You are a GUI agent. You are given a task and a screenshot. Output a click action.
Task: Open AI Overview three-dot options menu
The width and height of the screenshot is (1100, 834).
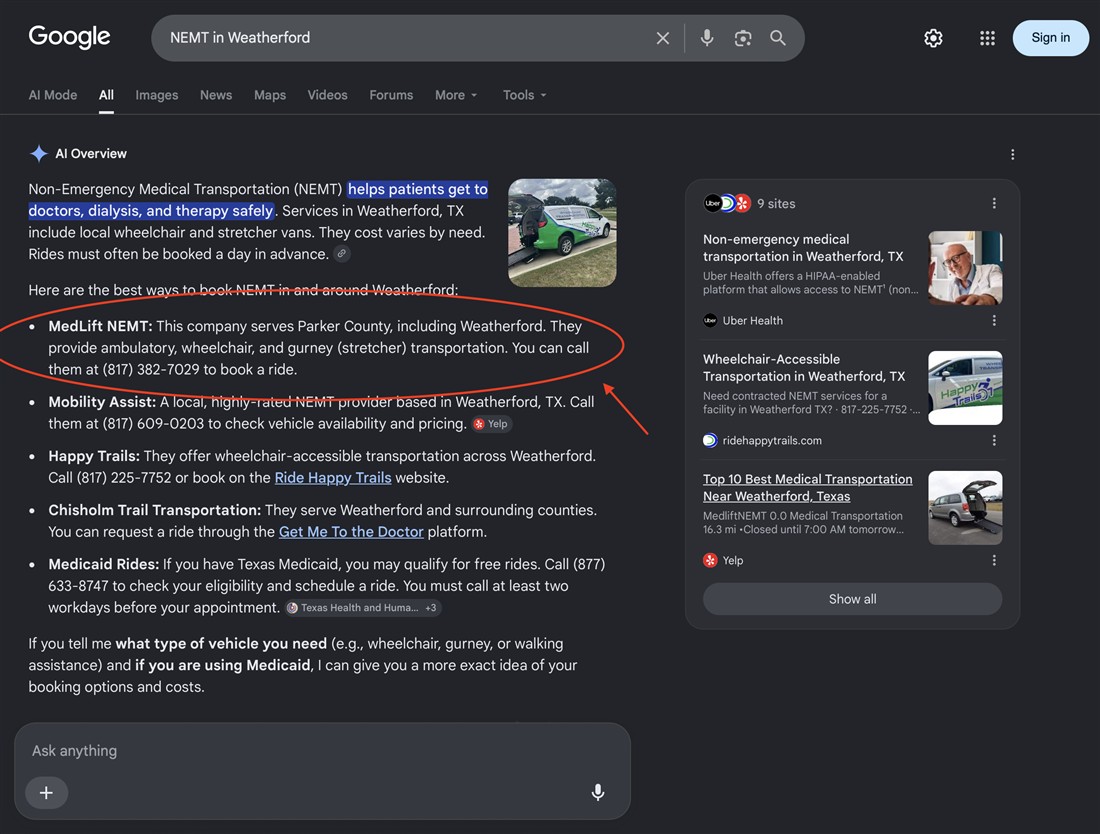(x=1012, y=154)
